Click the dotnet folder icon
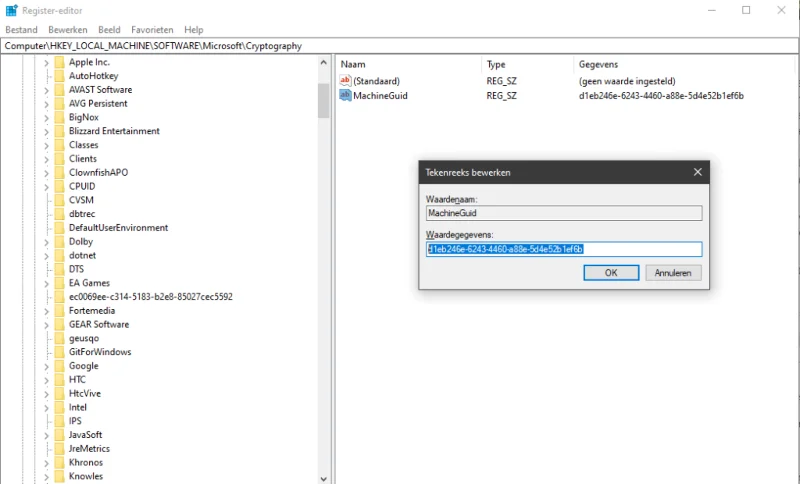800x484 pixels. [x=60, y=256]
